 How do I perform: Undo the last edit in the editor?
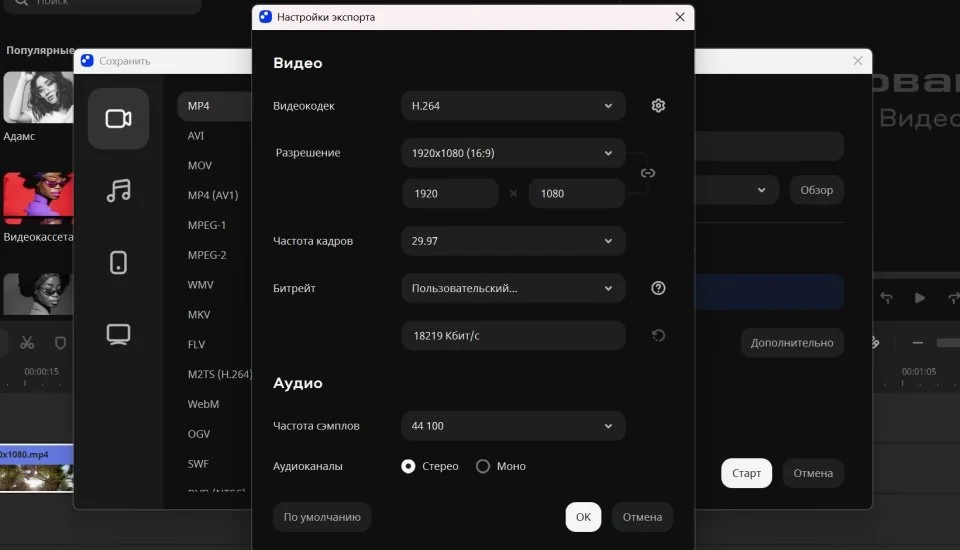(886, 298)
